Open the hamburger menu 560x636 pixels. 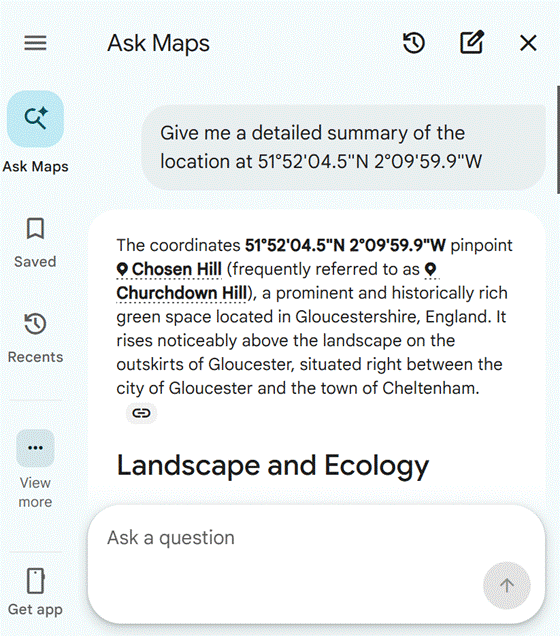(35, 43)
